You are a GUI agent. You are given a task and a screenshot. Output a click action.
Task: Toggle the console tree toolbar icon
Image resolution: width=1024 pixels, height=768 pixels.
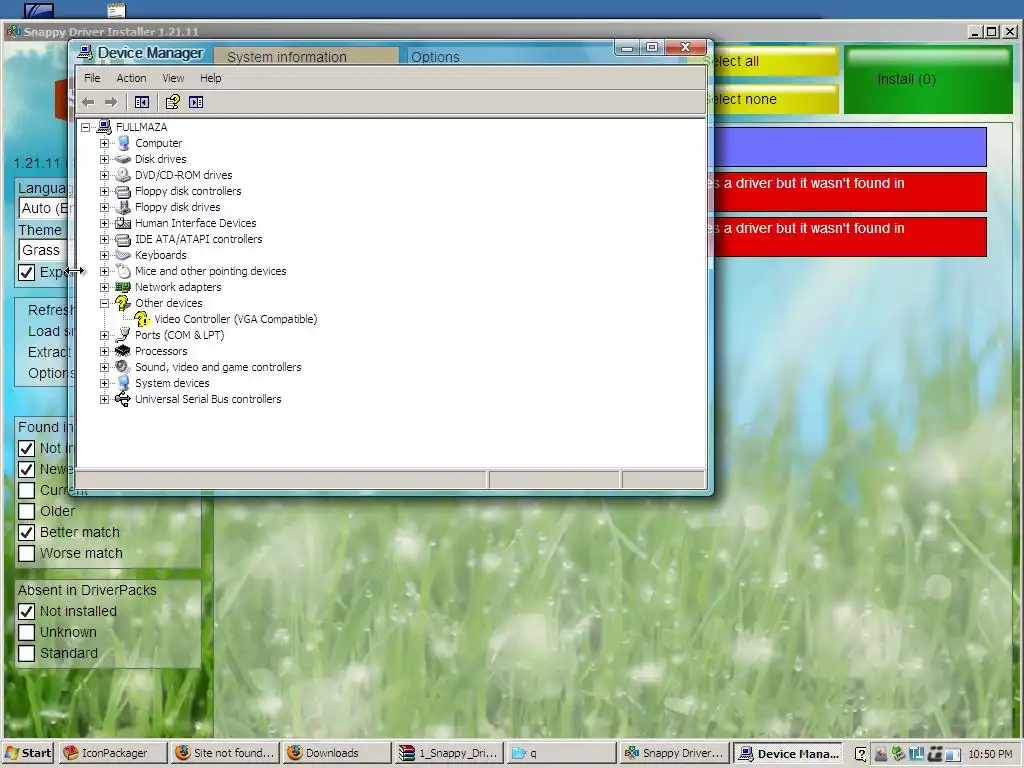pos(142,102)
